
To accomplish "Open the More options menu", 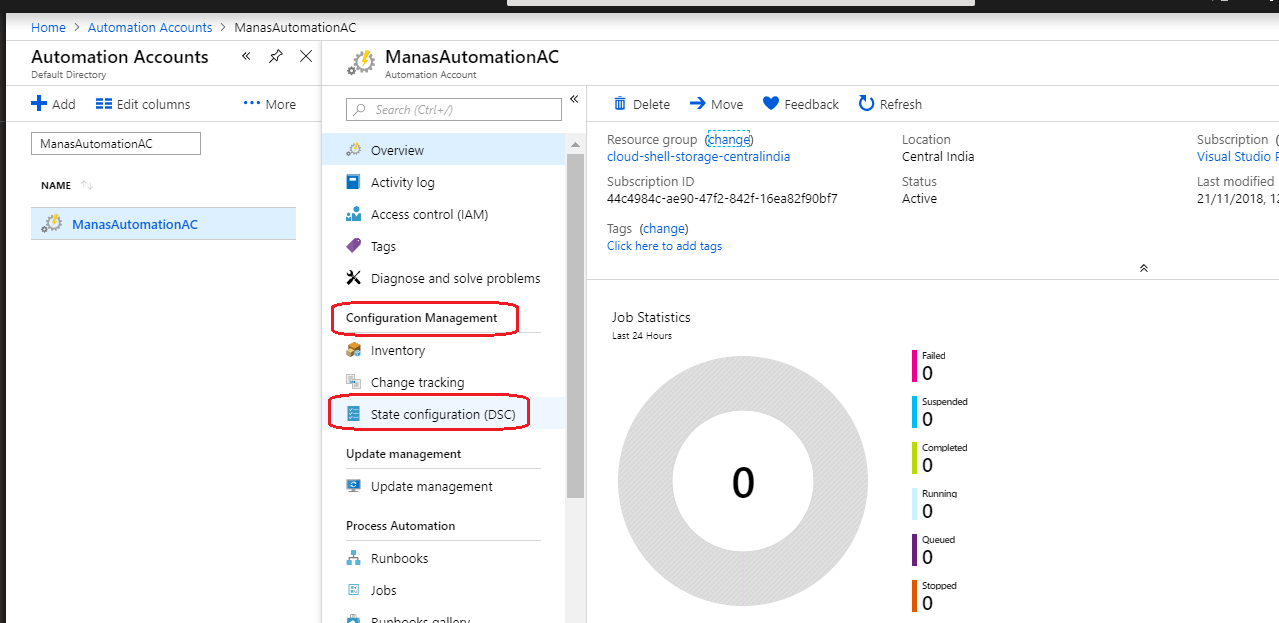I will coord(269,103).
